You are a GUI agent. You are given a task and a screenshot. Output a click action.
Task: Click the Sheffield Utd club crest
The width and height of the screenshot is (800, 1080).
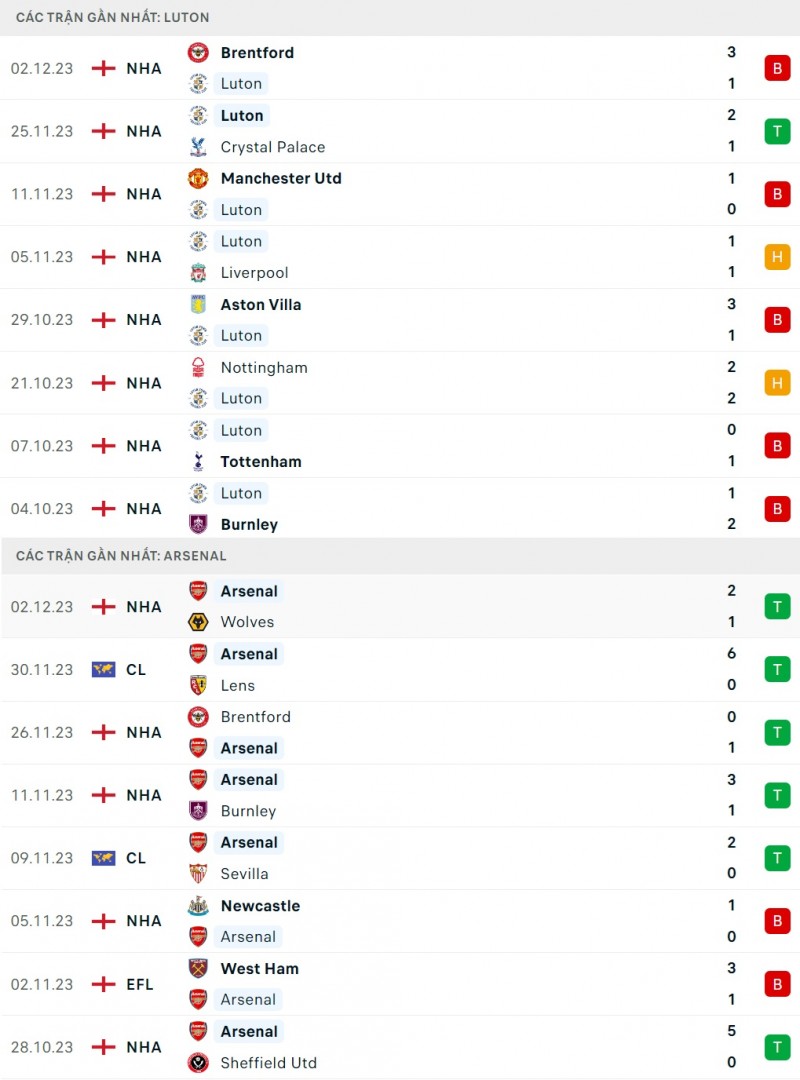click(x=198, y=1063)
